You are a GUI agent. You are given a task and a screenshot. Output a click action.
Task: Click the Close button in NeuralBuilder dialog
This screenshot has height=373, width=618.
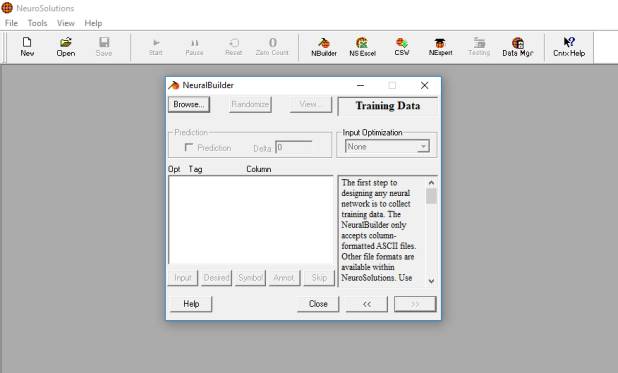coord(318,304)
